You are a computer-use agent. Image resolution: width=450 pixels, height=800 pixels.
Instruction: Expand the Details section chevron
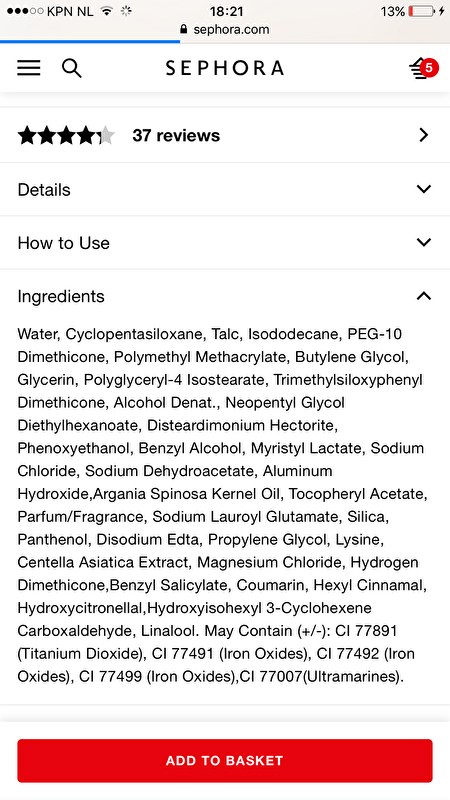click(423, 189)
